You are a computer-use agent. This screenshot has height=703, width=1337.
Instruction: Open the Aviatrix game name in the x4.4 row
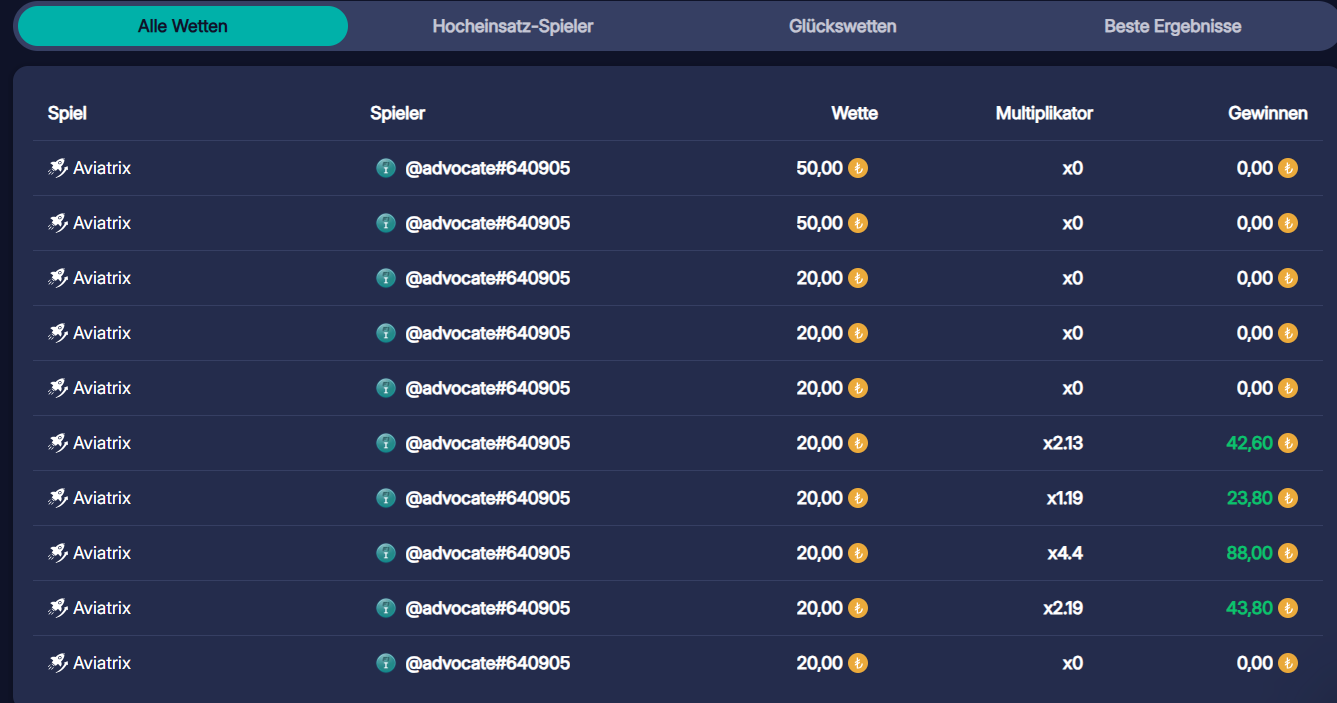point(102,553)
